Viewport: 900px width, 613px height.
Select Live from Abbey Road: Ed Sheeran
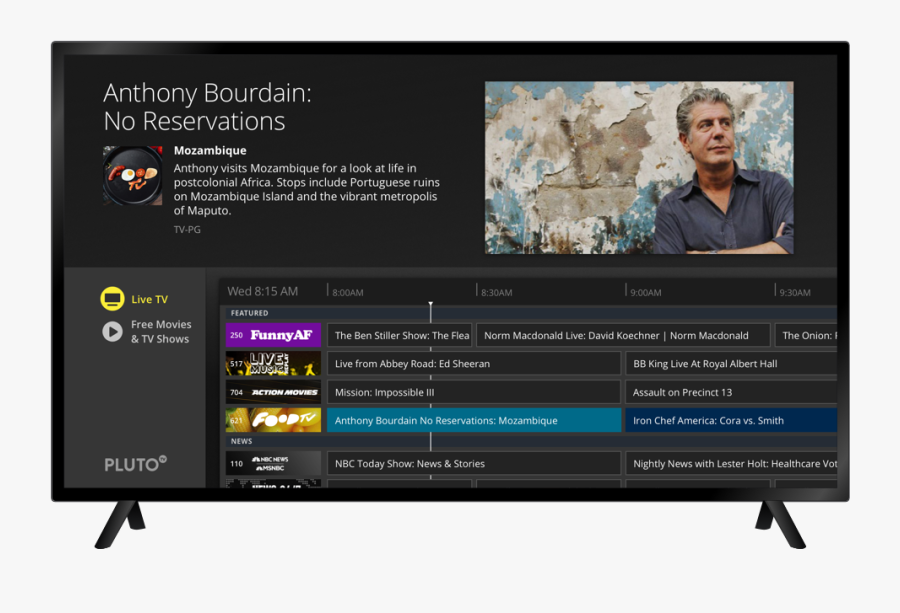(474, 363)
